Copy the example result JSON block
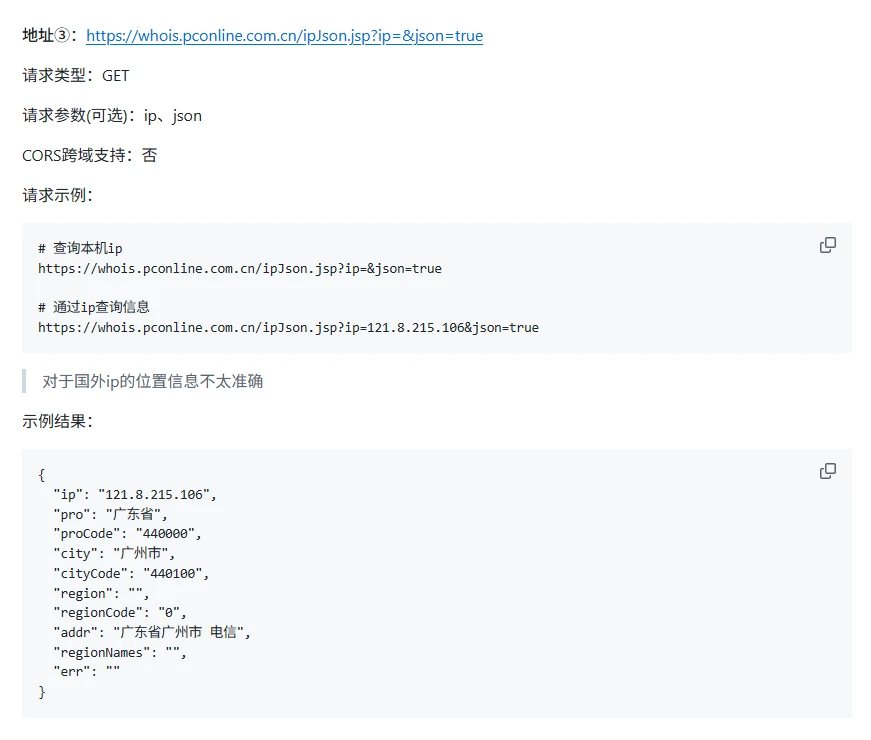Image resolution: width=871 pixels, height=740 pixels. tap(828, 471)
